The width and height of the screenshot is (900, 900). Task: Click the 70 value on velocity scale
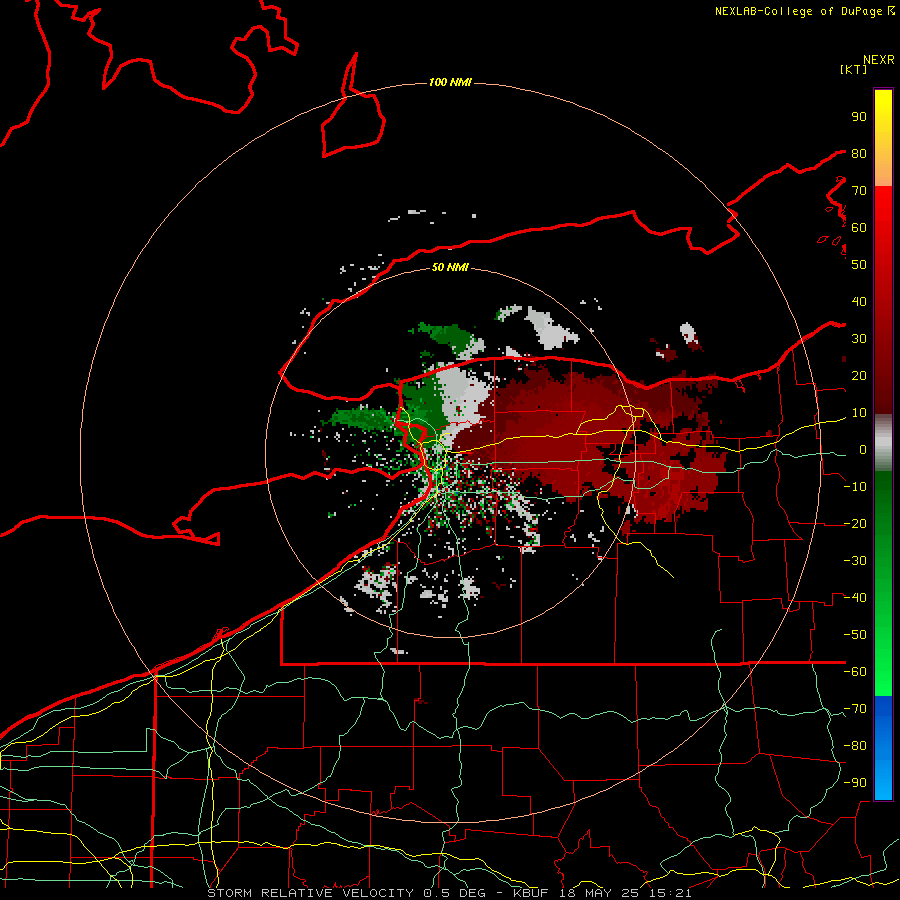pyautogui.click(x=859, y=191)
